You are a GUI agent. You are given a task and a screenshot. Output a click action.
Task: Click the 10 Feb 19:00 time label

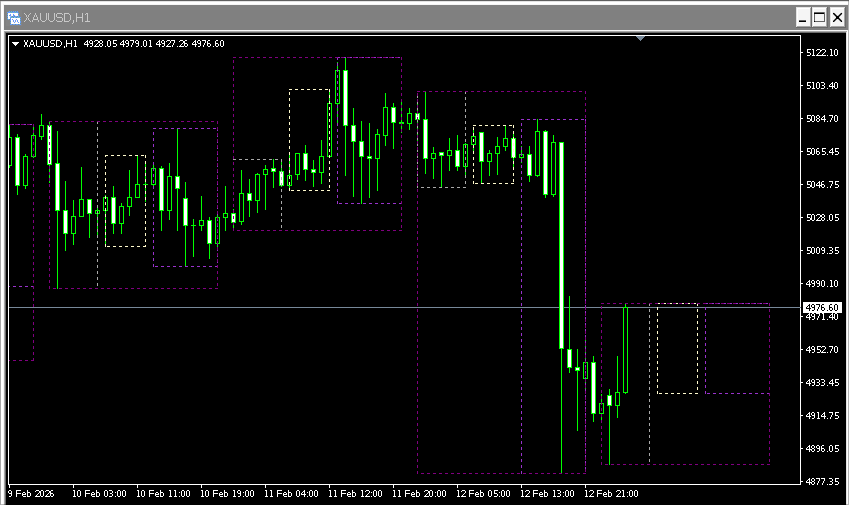tap(227, 494)
